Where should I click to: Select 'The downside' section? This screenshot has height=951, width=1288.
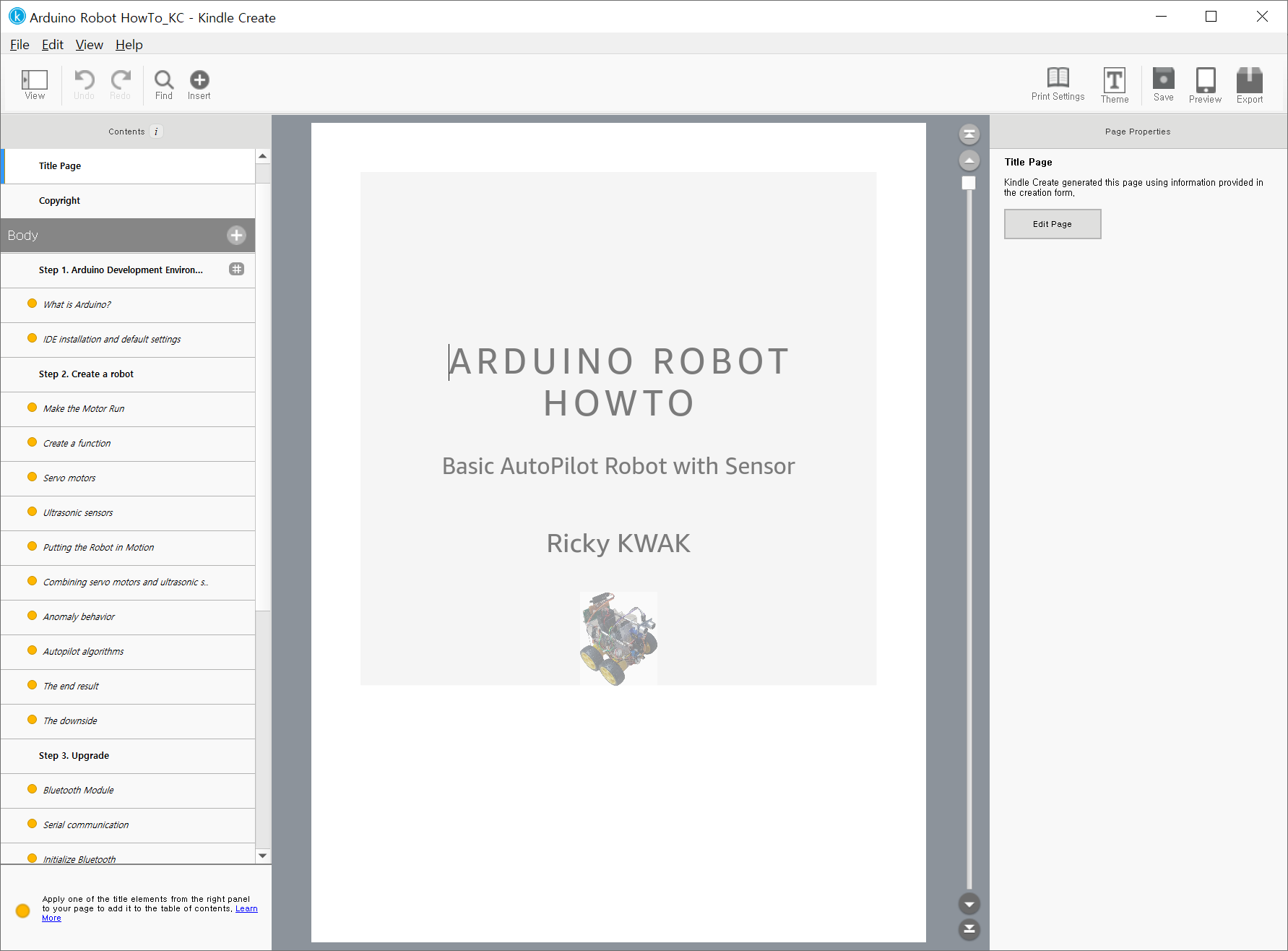point(129,721)
